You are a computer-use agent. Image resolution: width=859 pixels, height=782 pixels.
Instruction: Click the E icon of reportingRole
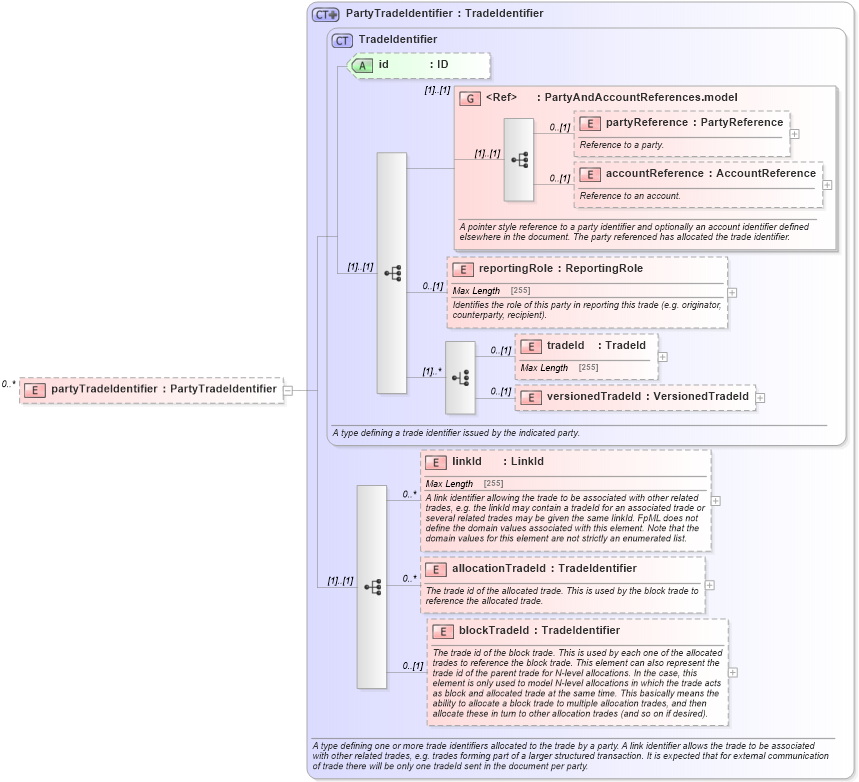tap(463, 270)
